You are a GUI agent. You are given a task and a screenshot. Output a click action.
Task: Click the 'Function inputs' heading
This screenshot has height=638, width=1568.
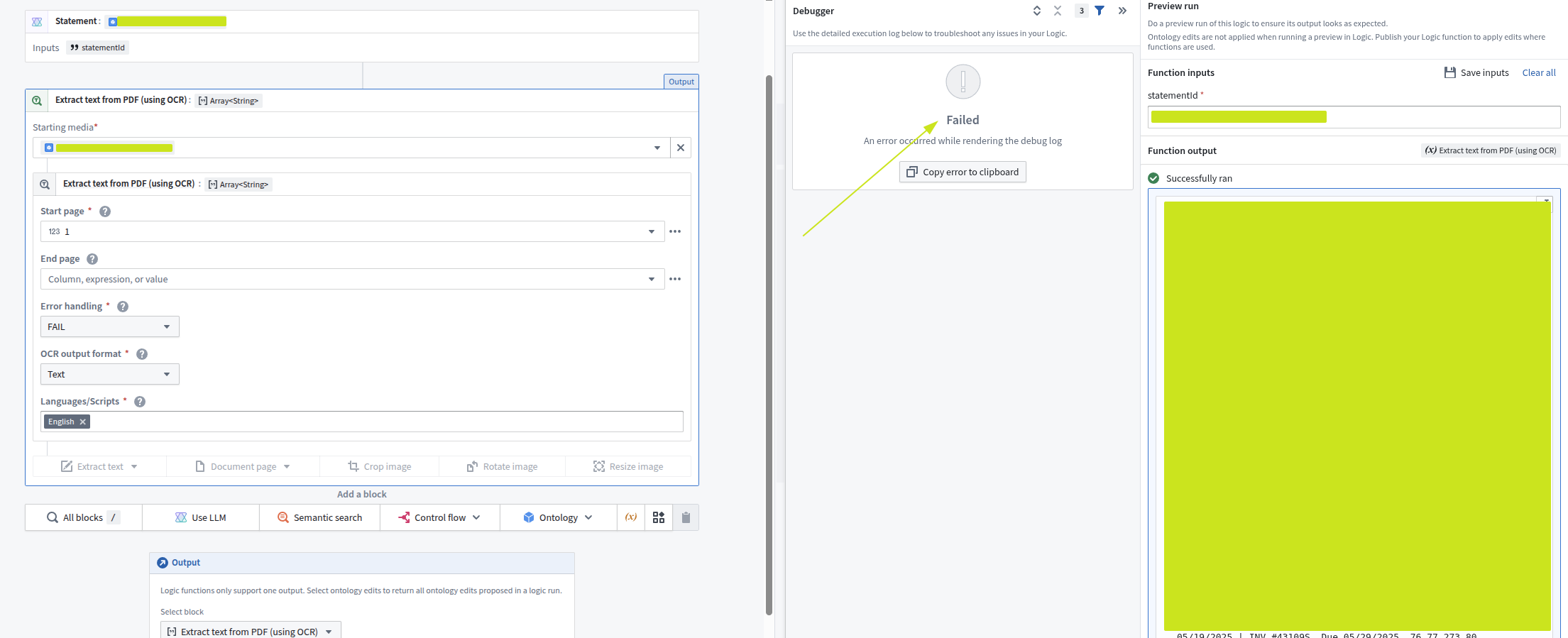1181,72
